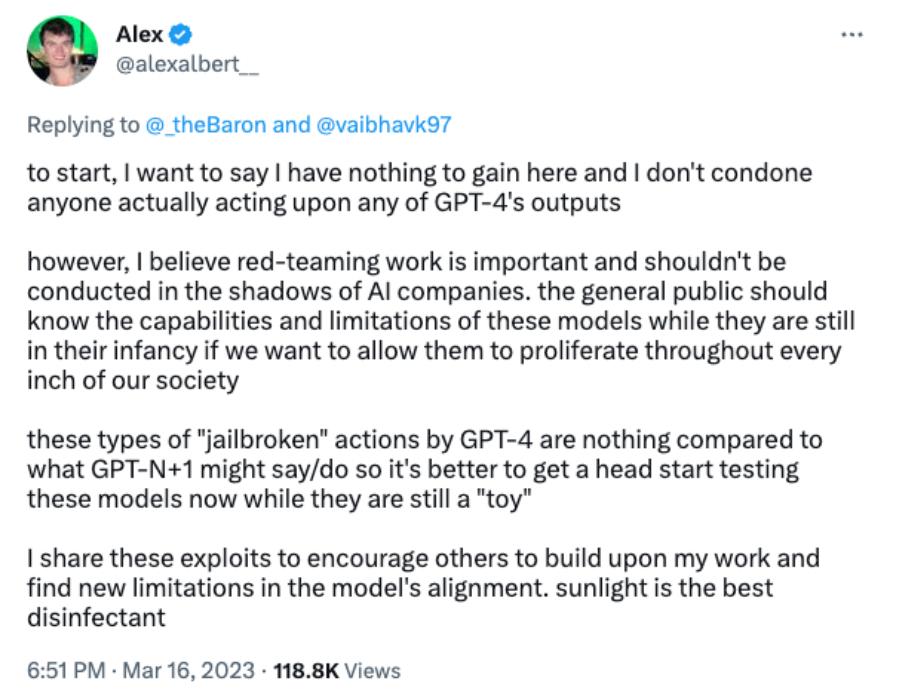Visit the @vaibhavk97 mention
Image resolution: width=897 pixels, height=699 pixels.
click(x=385, y=125)
